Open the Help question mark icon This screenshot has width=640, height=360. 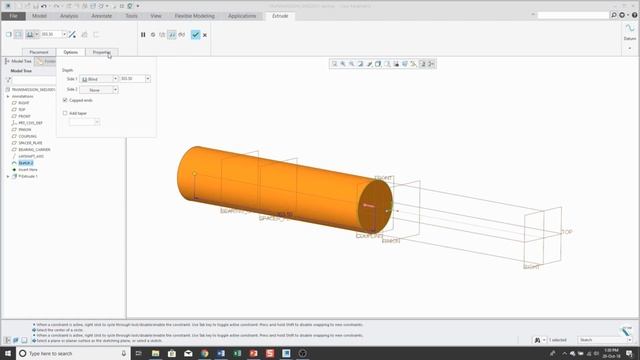click(635, 15)
